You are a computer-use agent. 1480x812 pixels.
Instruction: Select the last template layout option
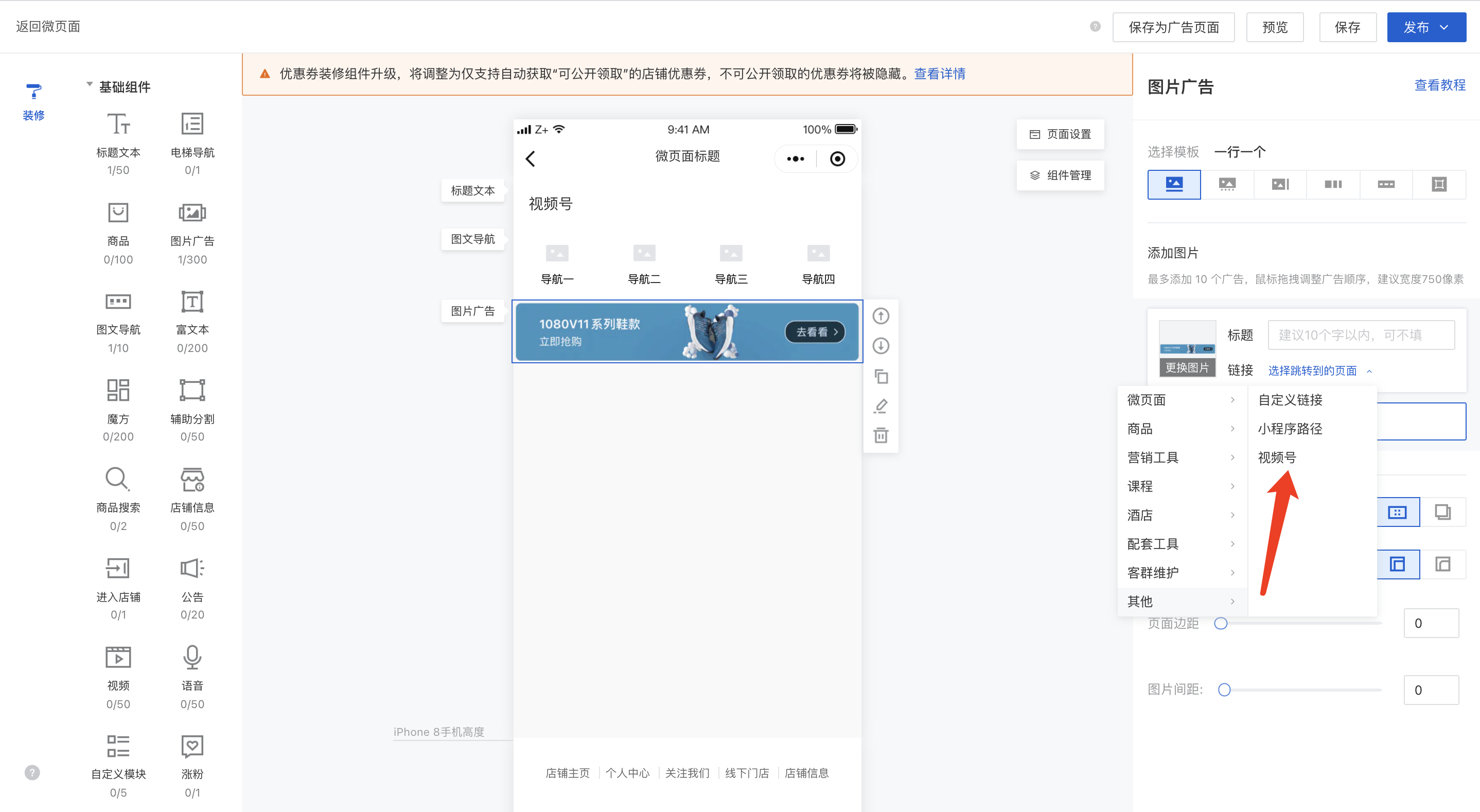pos(1439,184)
